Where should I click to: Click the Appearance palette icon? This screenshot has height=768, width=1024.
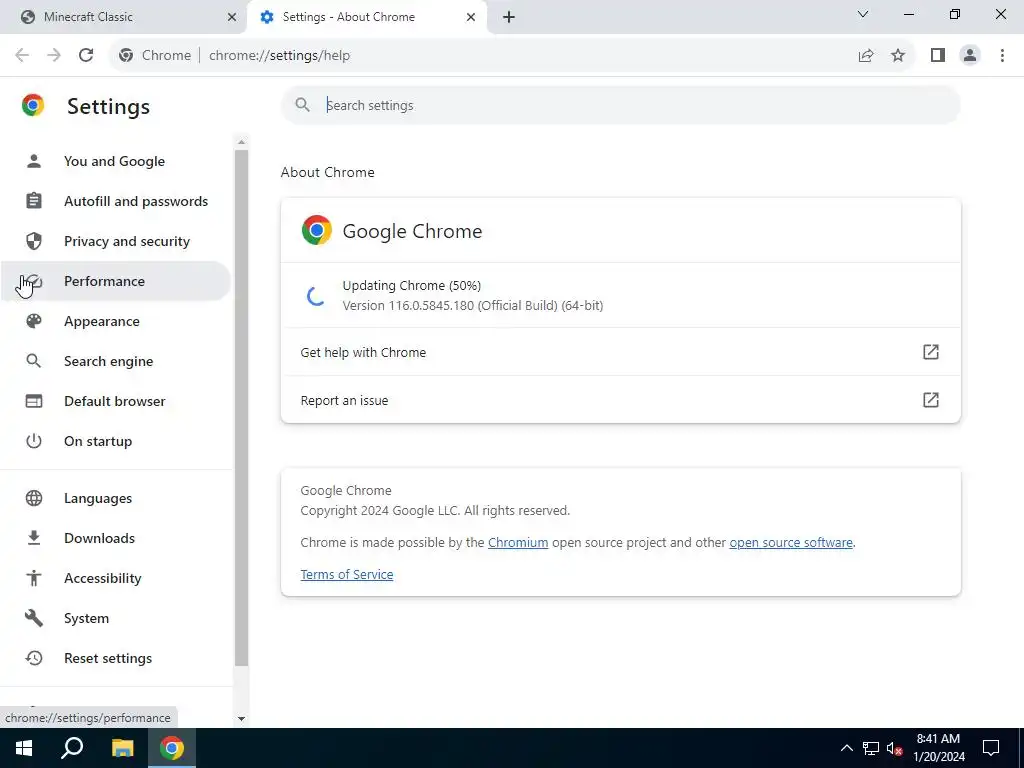click(33, 321)
